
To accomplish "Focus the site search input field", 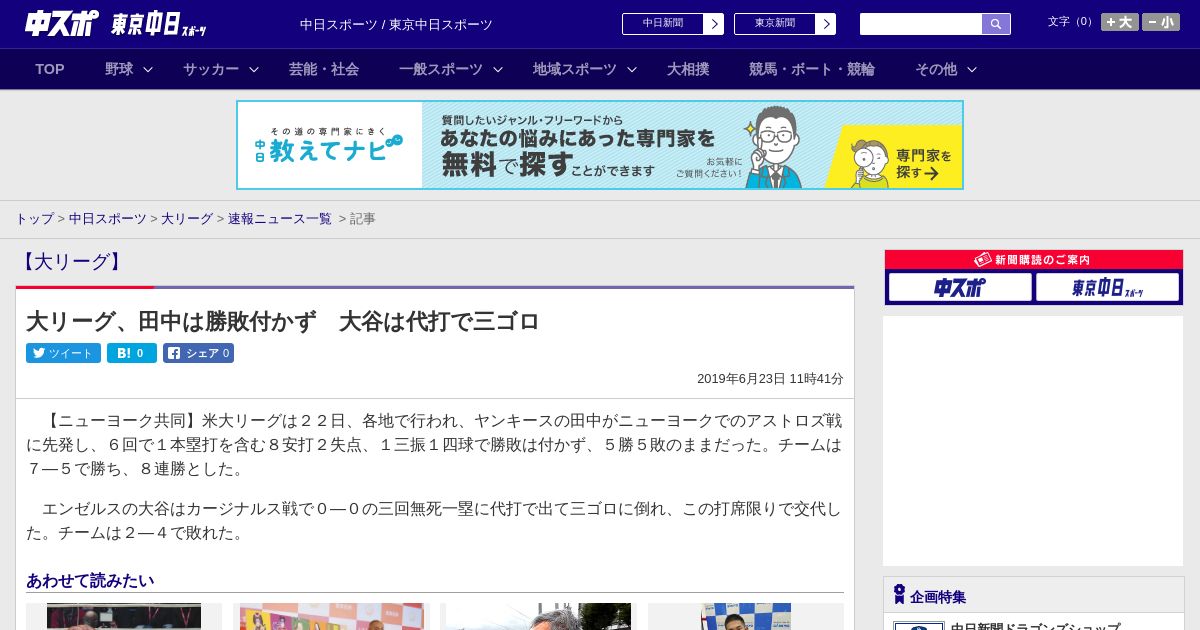I will (x=921, y=24).
